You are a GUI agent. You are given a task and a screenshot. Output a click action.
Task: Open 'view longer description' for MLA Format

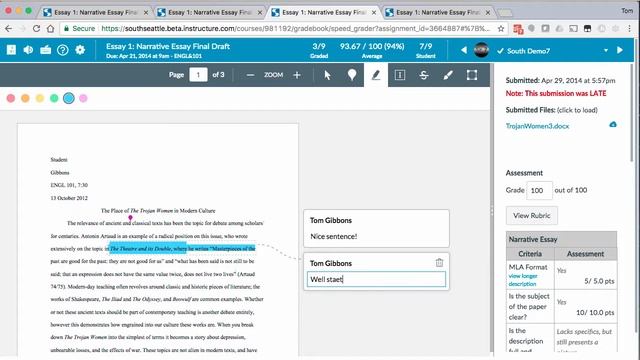click(522, 280)
